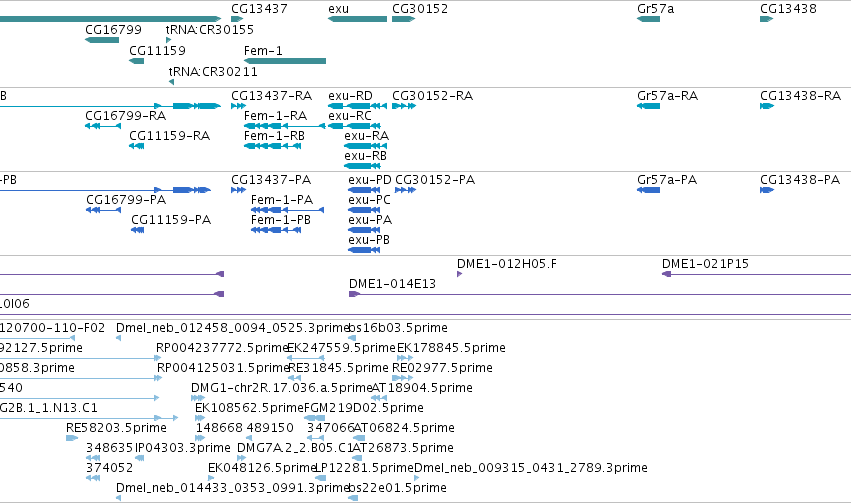851x503 pixels.
Task: Click EST RE58203.5prime
Action: [116, 429]
